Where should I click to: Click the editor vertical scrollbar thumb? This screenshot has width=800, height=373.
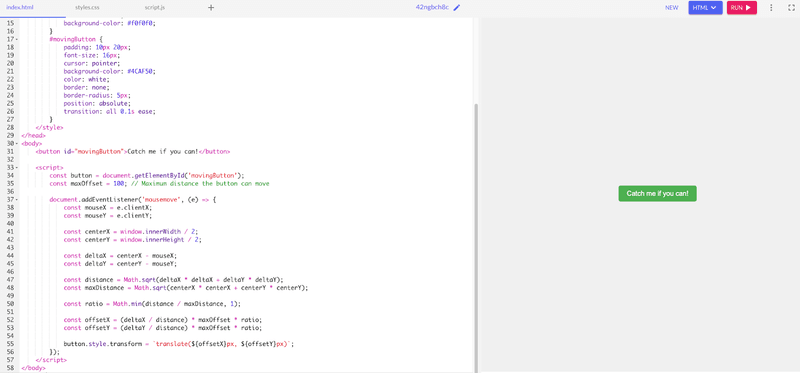point(476,237)
